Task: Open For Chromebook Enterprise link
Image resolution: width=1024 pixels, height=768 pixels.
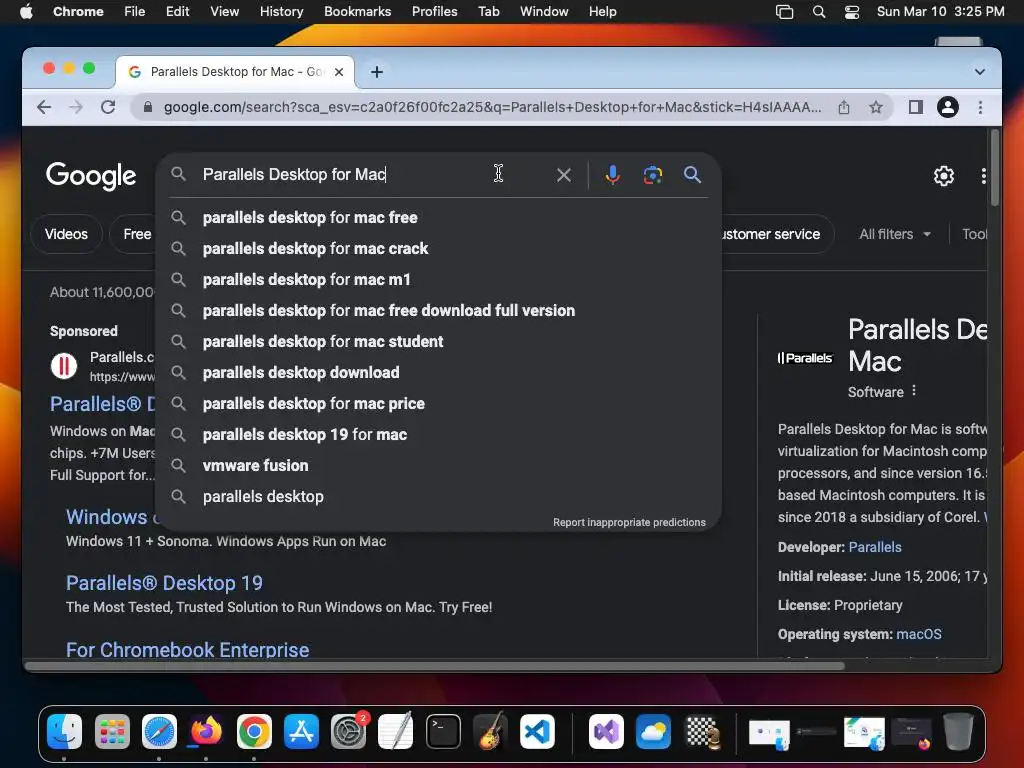Action: click(187, 650)
